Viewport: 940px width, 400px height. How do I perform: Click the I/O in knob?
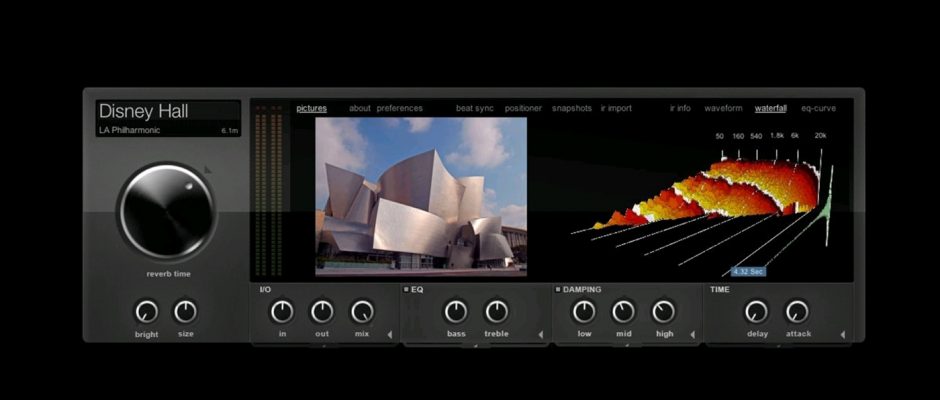tap(282, 312)
